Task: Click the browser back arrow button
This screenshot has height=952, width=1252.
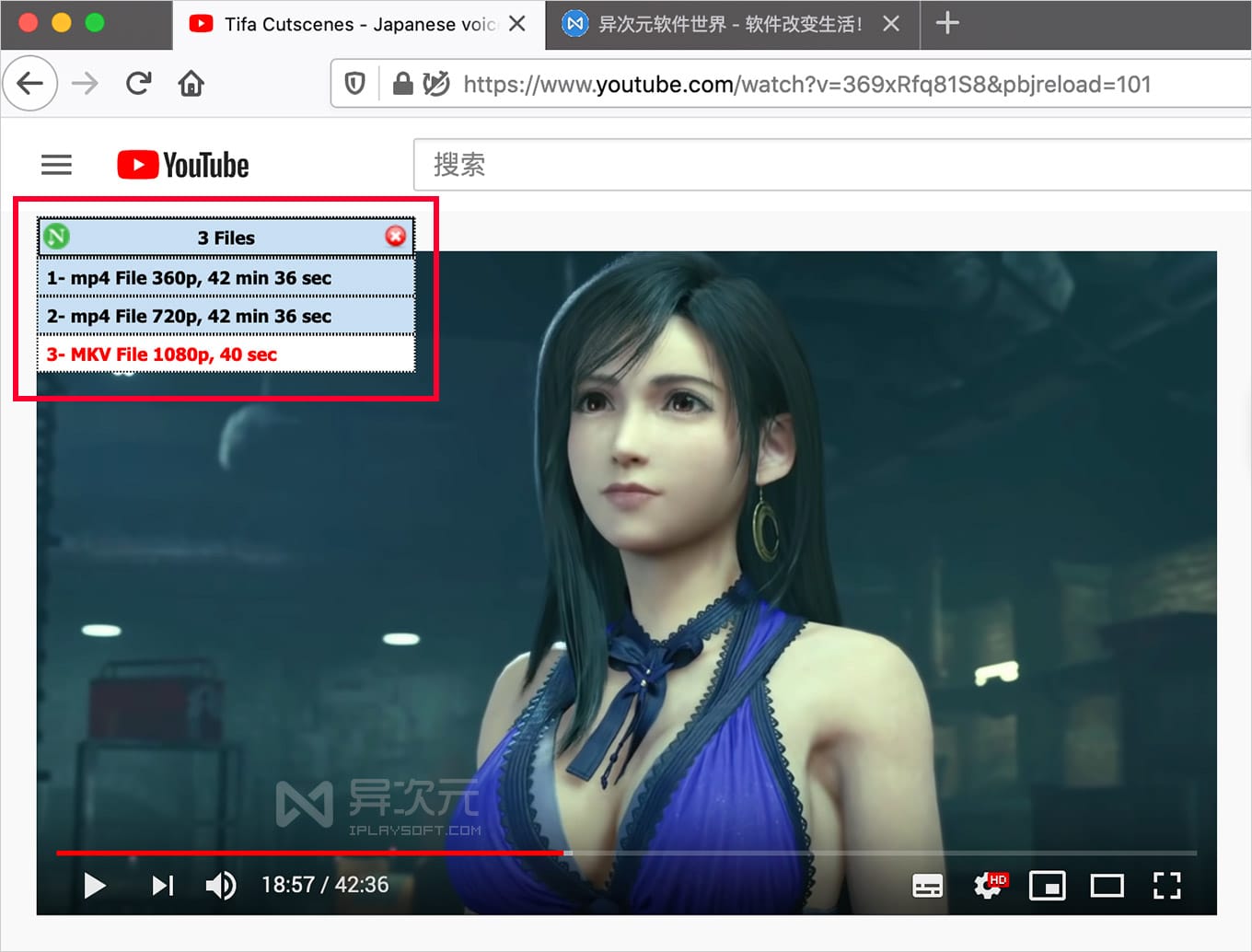Action: (x=30, y=84)
